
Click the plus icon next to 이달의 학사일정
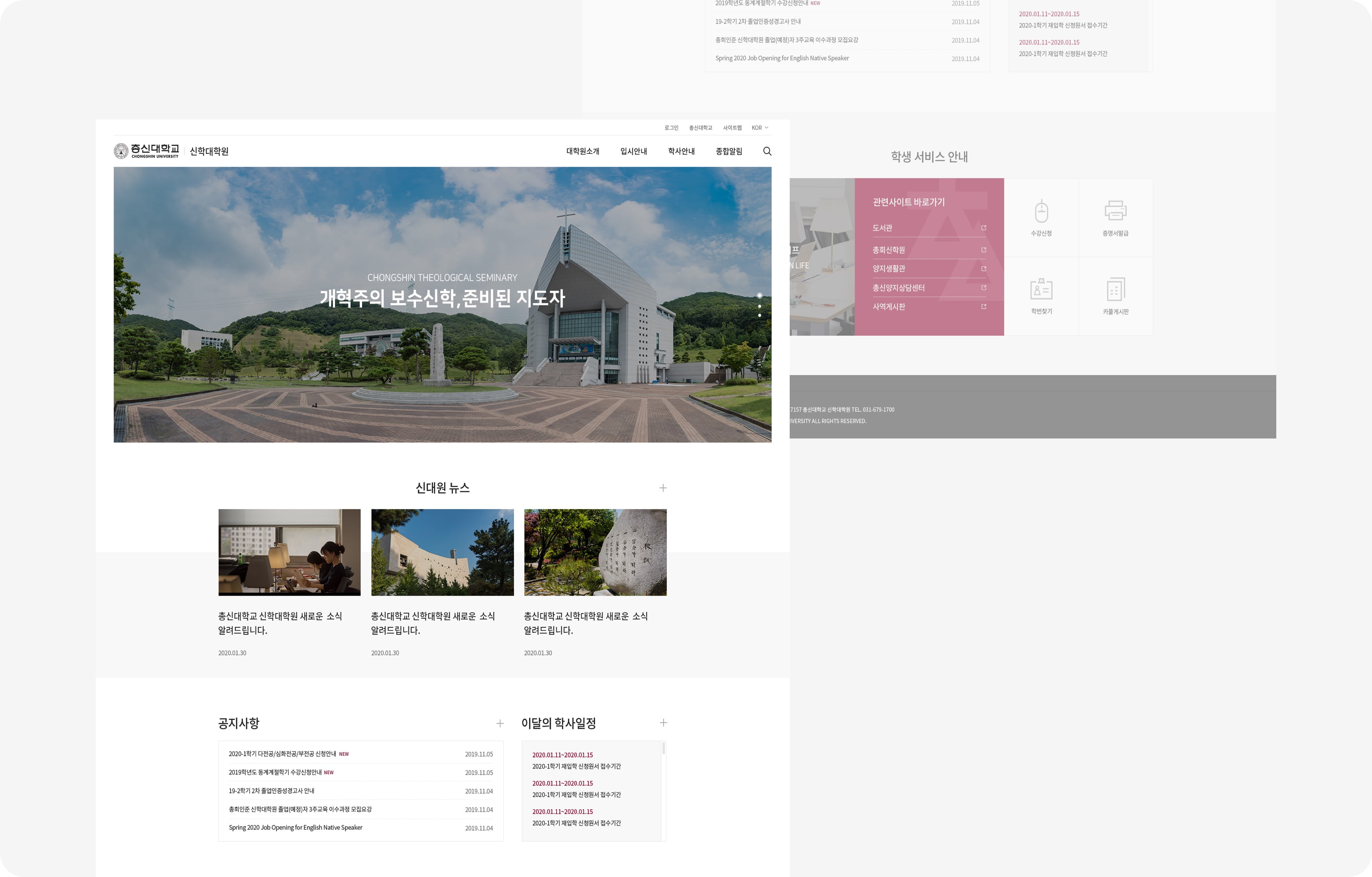click(x=663, y=723)
